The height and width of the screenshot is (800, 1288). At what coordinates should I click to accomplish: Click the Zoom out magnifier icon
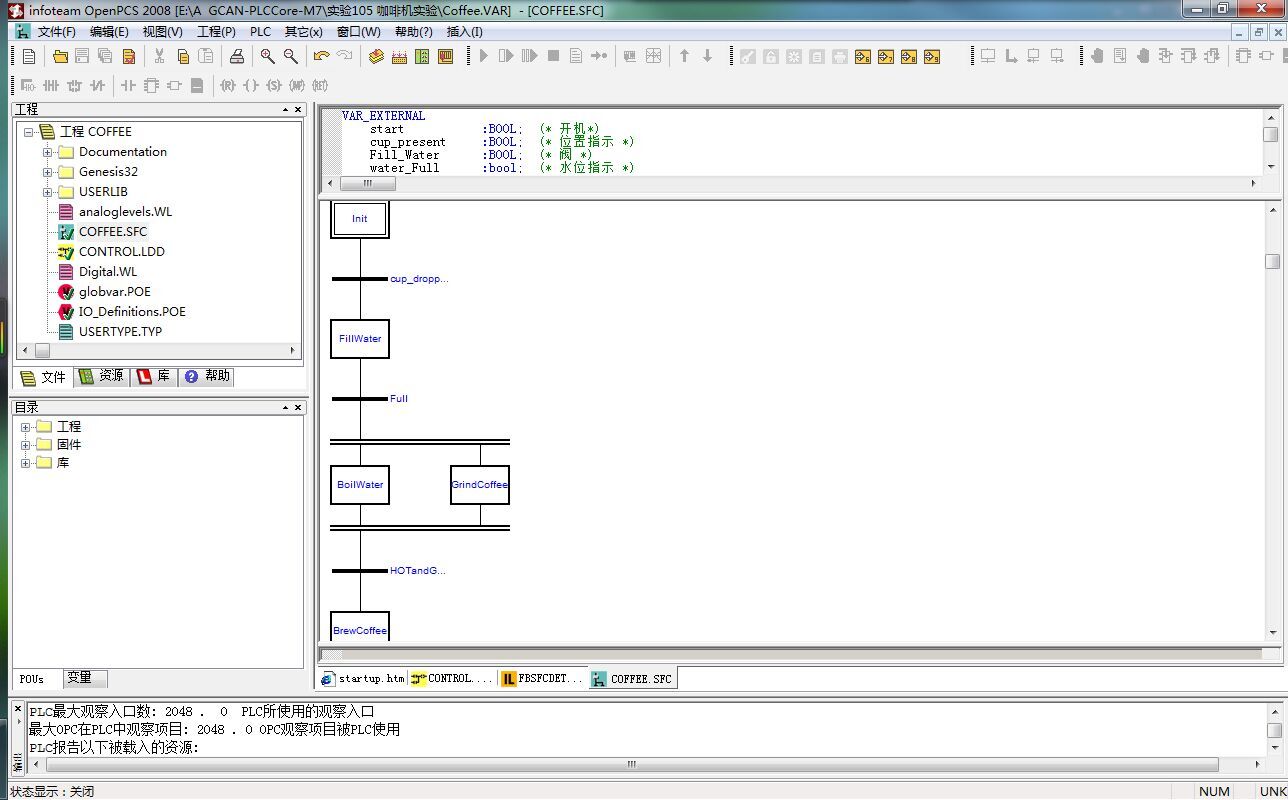coord(290,57)
